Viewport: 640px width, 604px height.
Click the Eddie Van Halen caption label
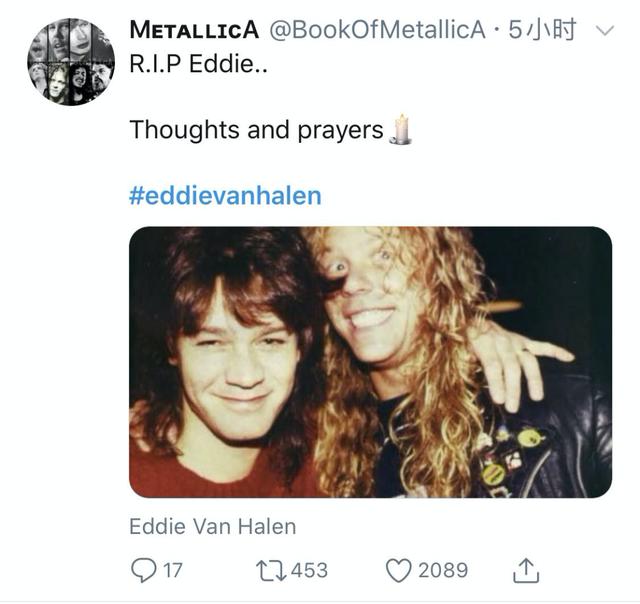(x=213, y=526)
